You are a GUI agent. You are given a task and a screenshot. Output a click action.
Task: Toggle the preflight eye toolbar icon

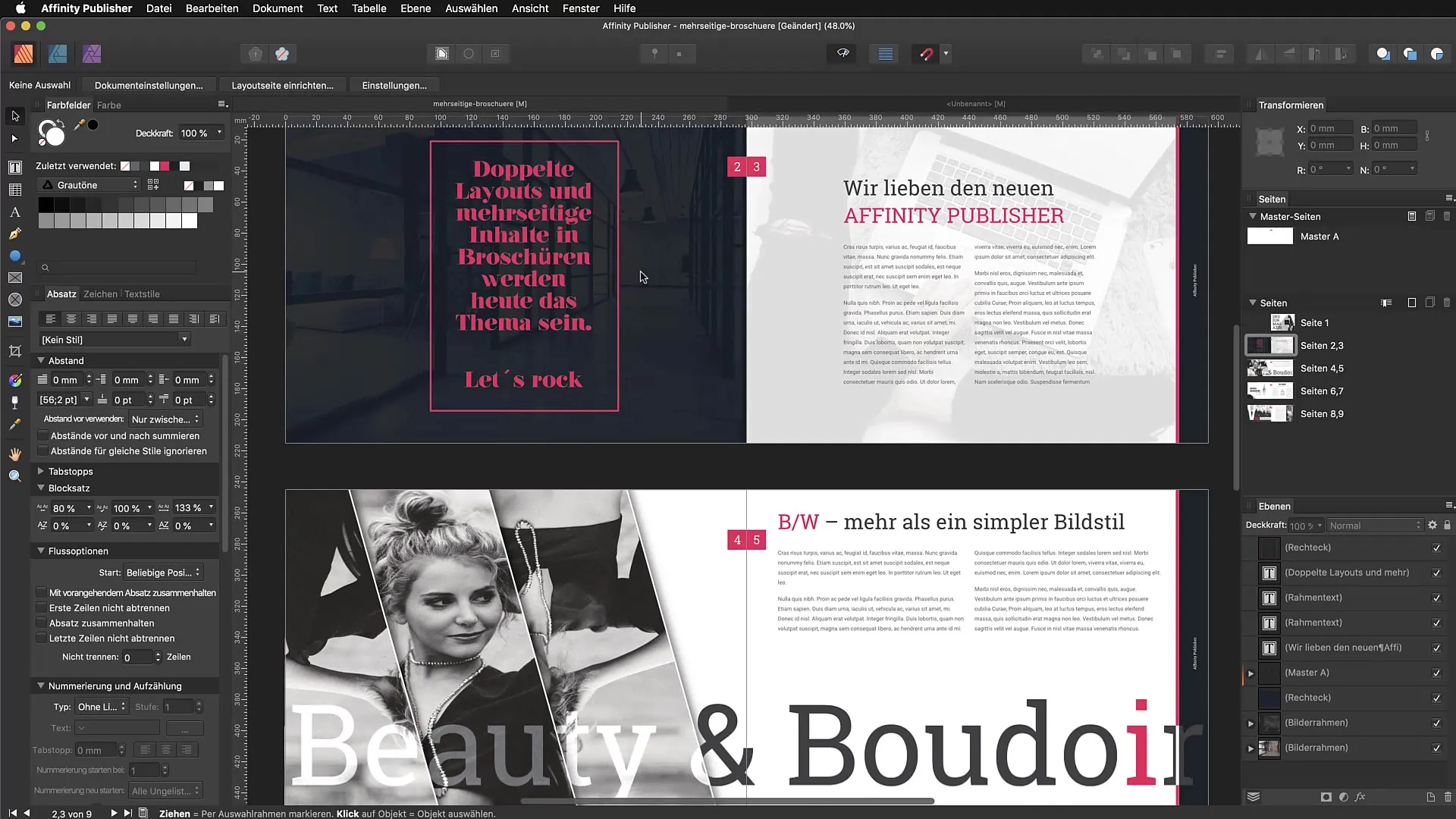pyautogui.click(x=843, y=54)
